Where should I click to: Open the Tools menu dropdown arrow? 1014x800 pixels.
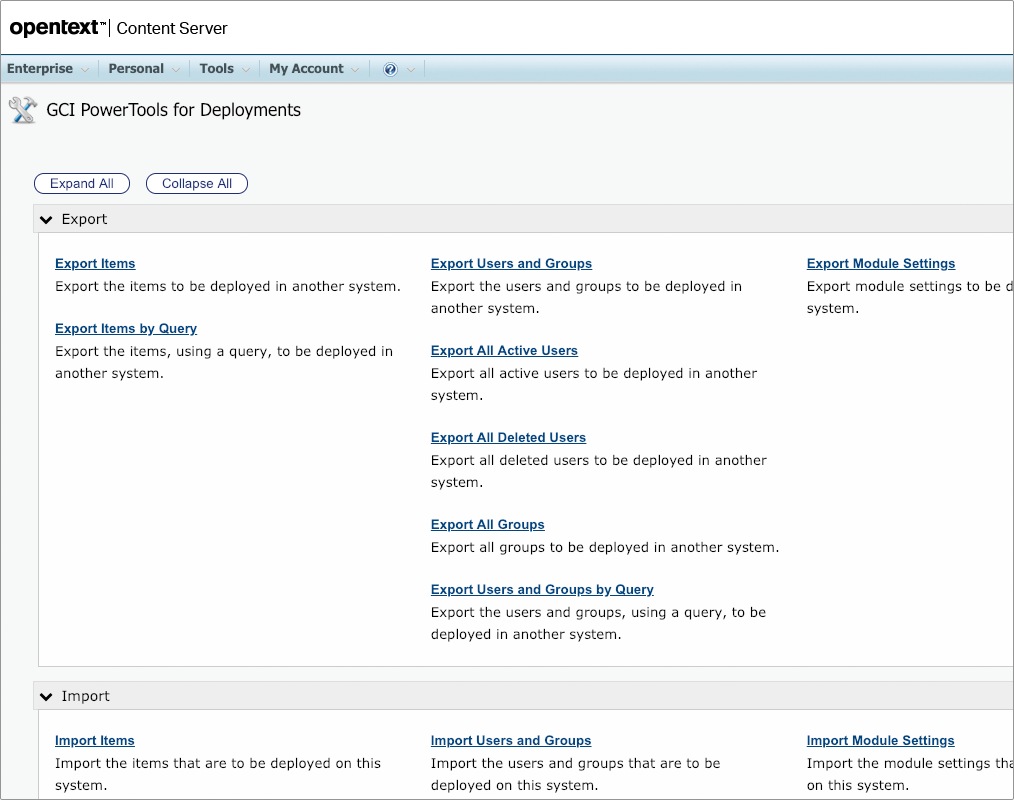[x=246, y=70]
